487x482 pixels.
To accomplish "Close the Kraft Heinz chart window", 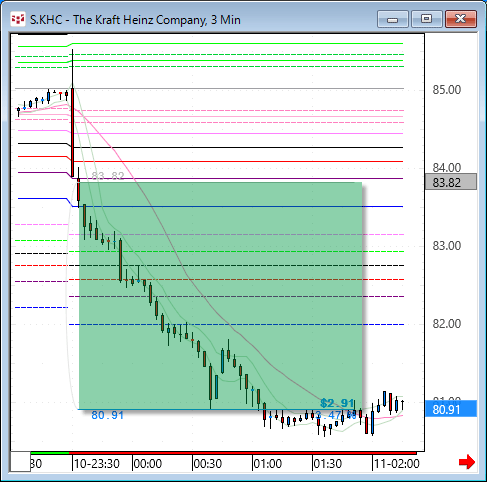I will click(461, 19).
